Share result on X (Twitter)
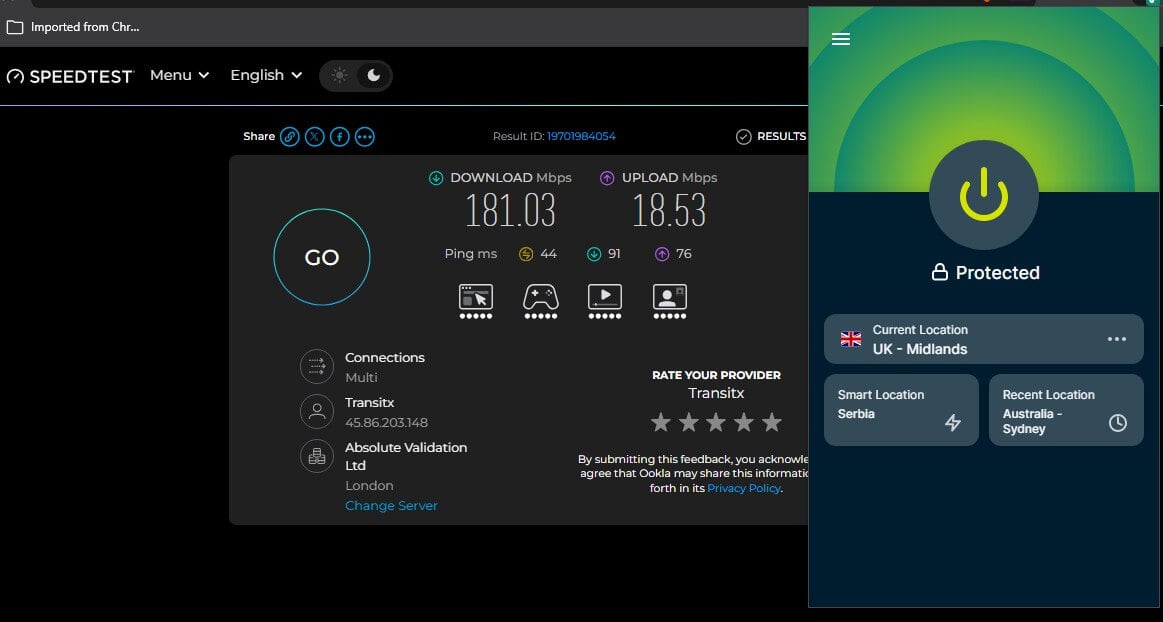This screenshot has width=1163, height=622. click(314, 136)
